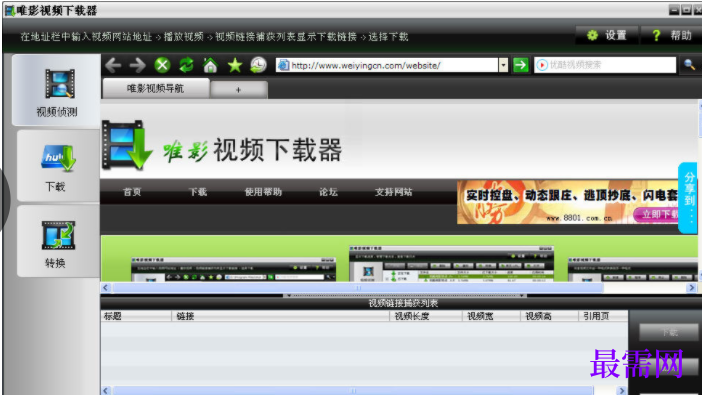Refresh the page with green arrows icon
The height and width of the screenshot is (395, 702).
(x=186, y=65)
